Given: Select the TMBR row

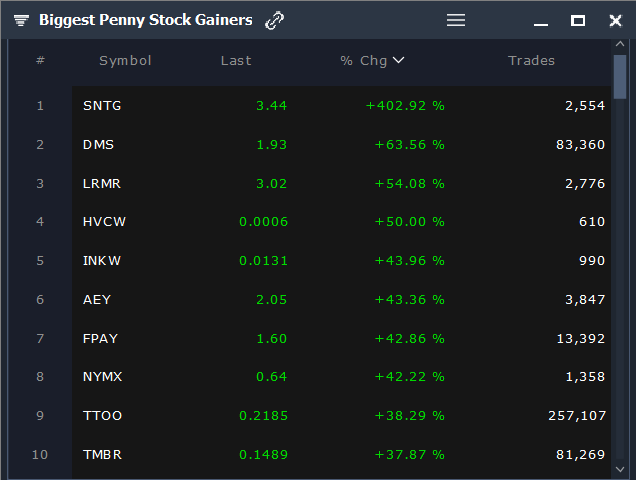Looking at the screenshot, I should pos(342,454).
